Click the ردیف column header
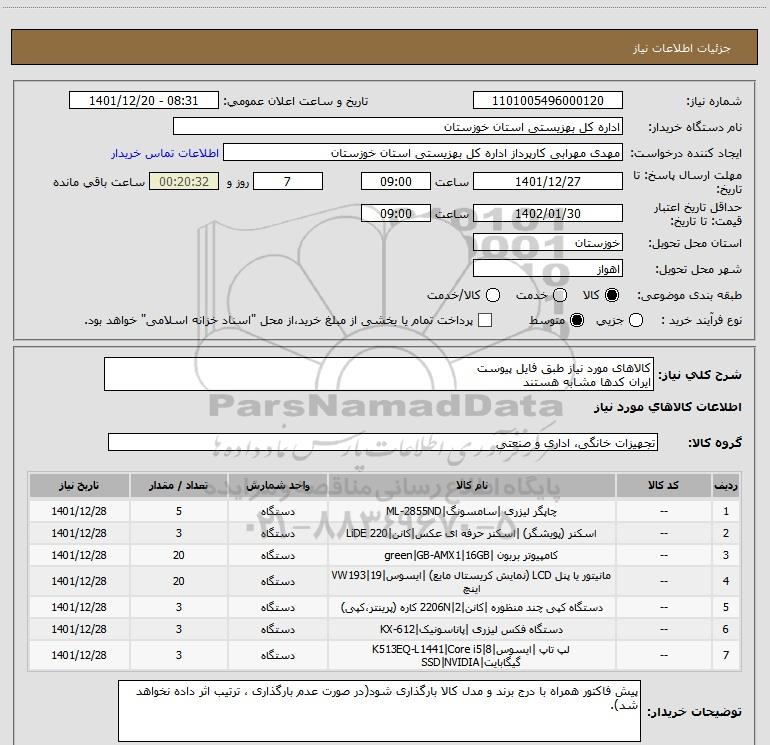 [726, 486]
